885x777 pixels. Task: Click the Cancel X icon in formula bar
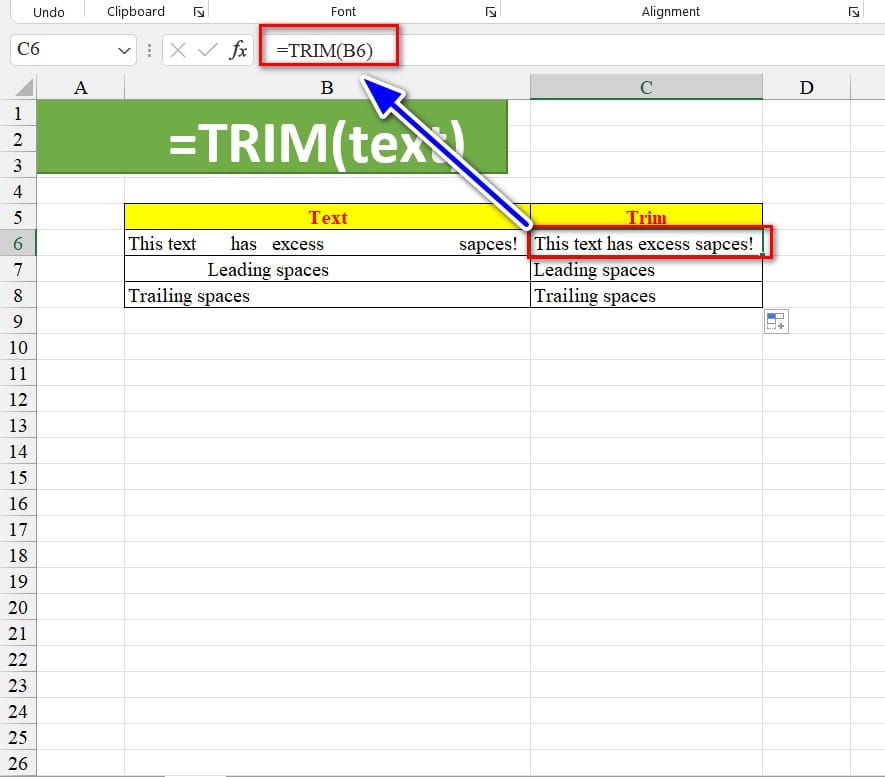178,50
